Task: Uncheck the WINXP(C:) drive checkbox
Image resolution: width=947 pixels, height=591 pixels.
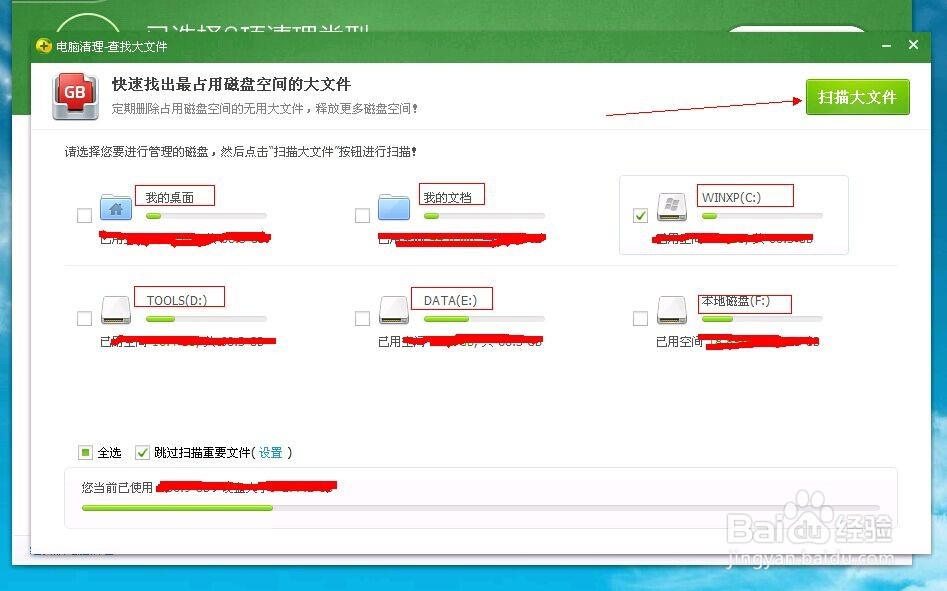Action: click(x=640, y=215)
